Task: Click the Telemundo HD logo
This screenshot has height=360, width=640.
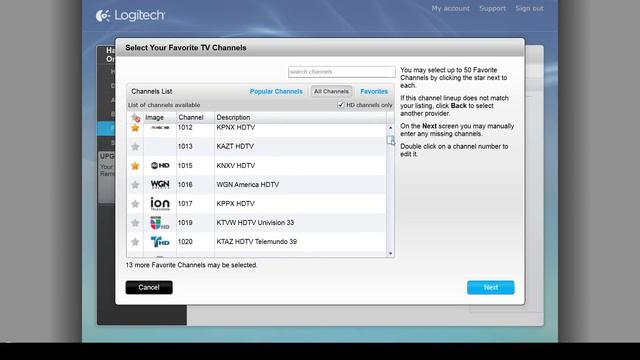Action: click(x=160, y=242)
